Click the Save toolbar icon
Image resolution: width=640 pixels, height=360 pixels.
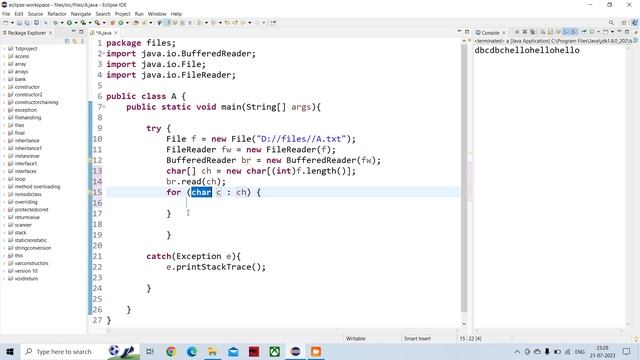click(x=19, y=23)
